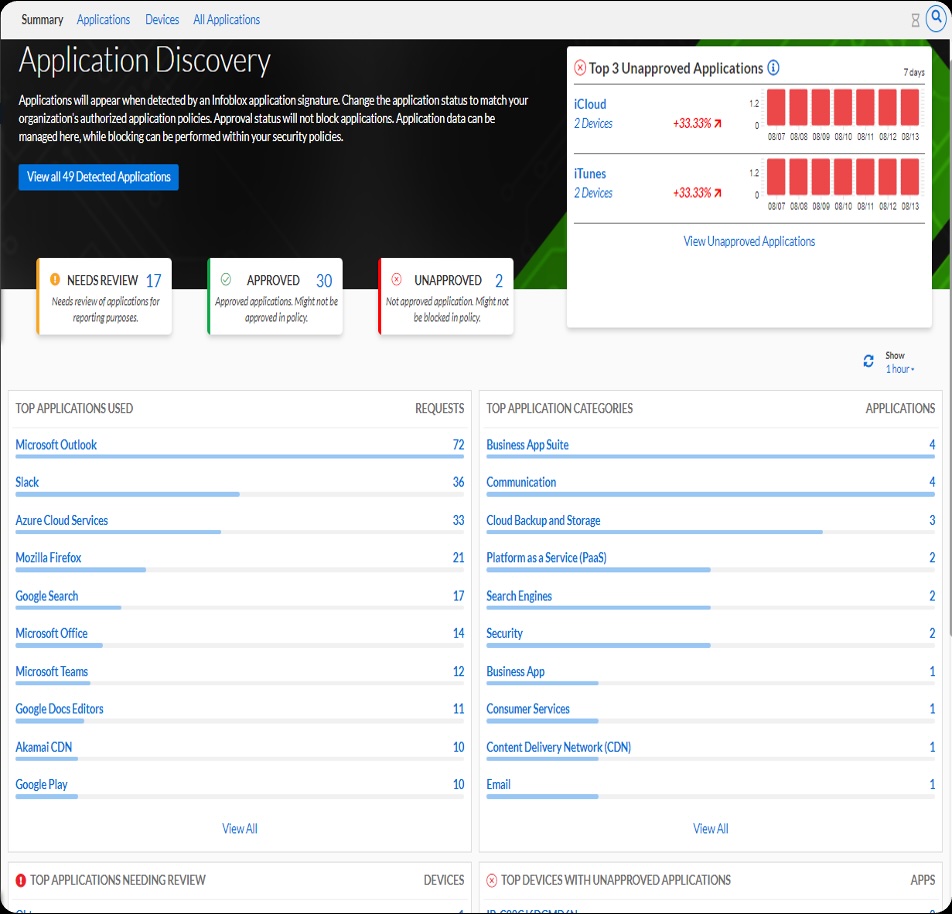Click the green Approved checkmark icon
Screen dimensions: 952x914
click(x=225, y=280)
